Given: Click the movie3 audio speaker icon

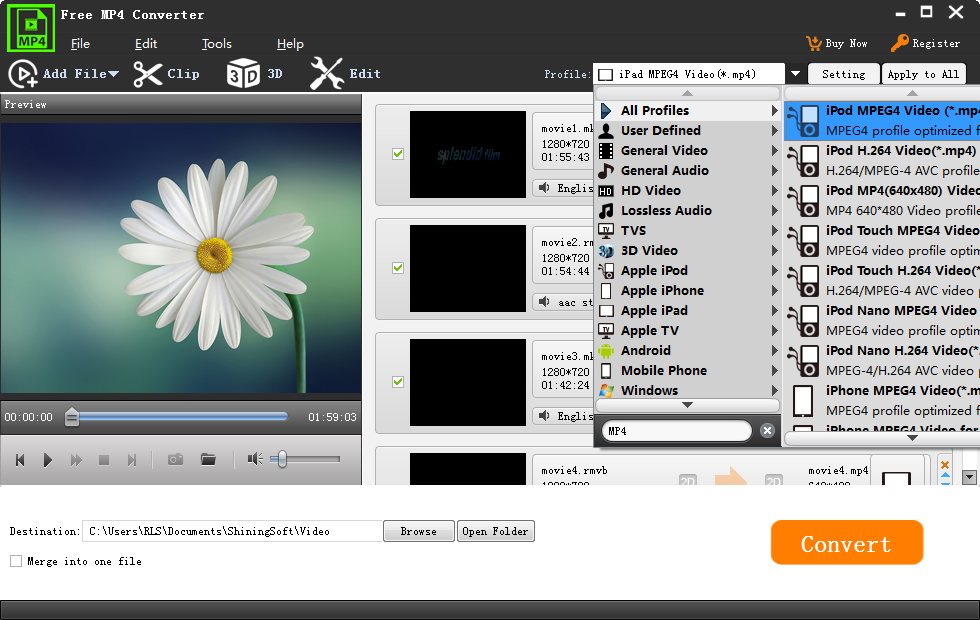Looking at the screenshot, I should click(544, 416).
